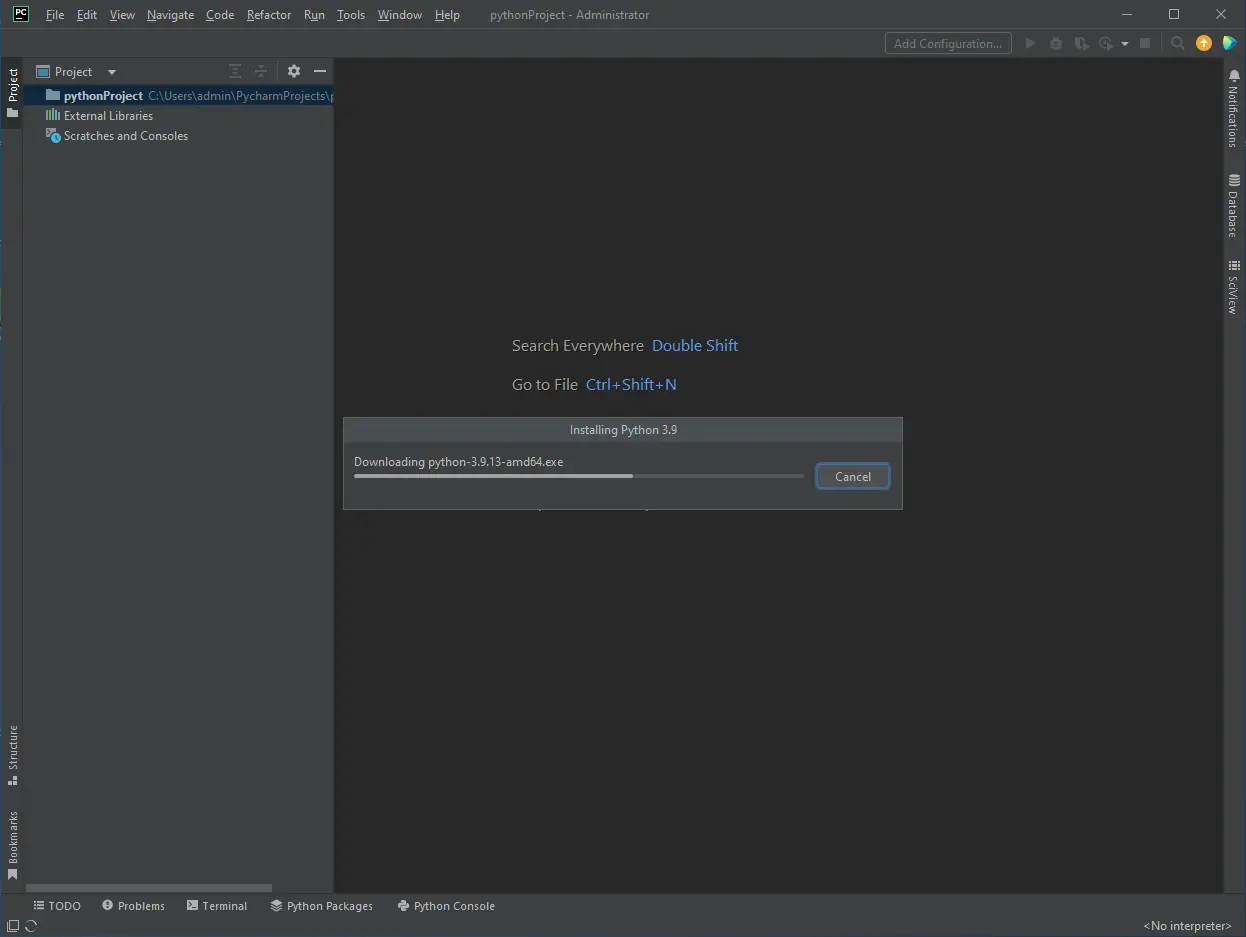Click the Profile run icon in toolbar
This screenshot has height=937, width=1246.
coord(1106,43)
